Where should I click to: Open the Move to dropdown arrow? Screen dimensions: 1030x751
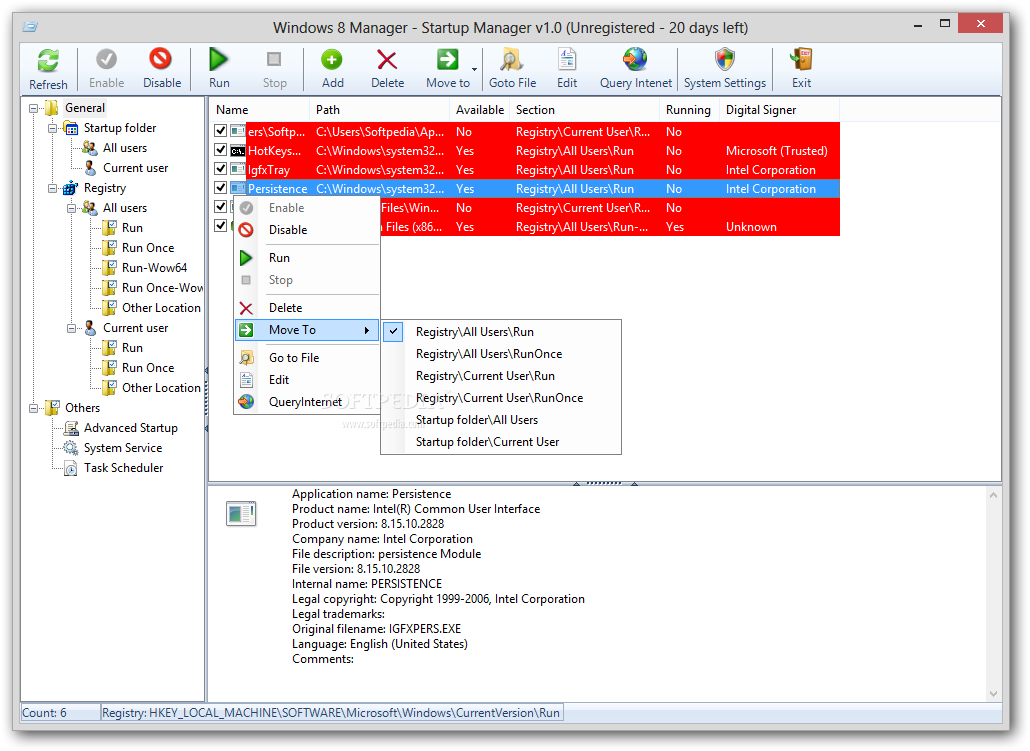pyautogui.click(x=474, y=69)
